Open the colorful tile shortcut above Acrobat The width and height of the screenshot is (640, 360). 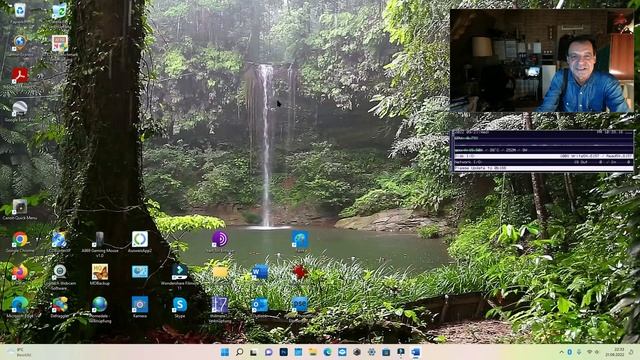coord(60,43)
